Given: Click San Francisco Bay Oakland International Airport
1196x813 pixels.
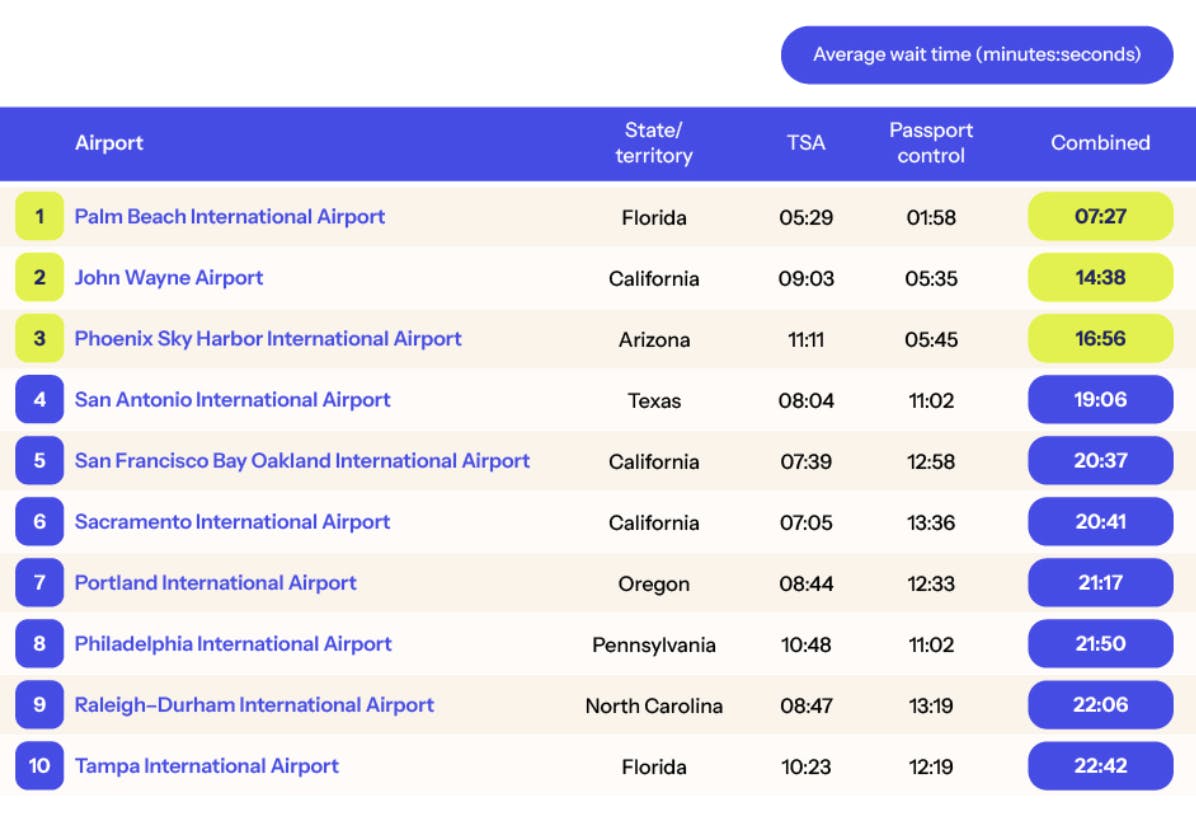Looking at the screenshot, I should (x=302, y=461).
